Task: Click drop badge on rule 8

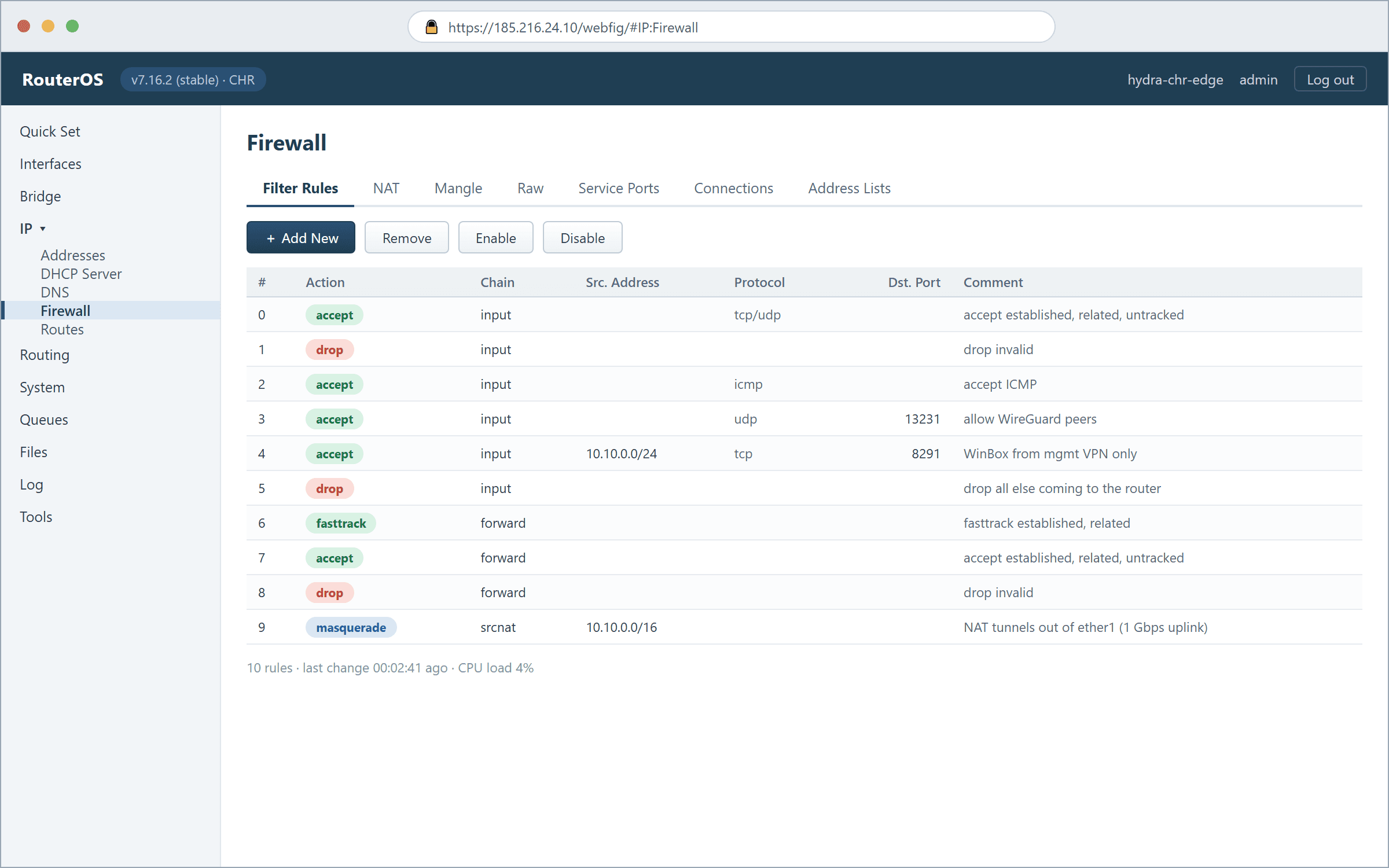Action: pyautogui.click(x=329, y=593)
